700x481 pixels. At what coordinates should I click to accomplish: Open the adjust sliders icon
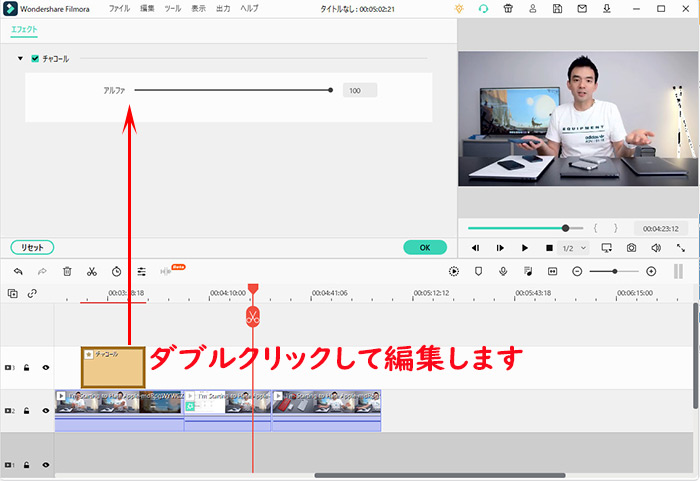[142, 271]
